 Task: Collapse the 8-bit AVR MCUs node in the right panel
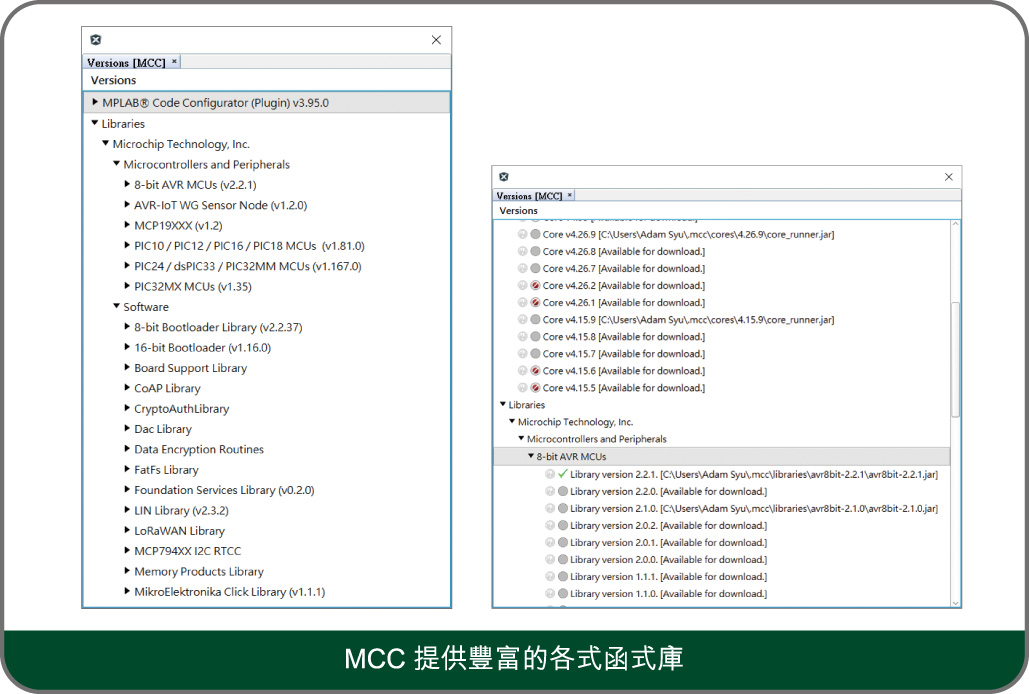[x=531, y=456]
